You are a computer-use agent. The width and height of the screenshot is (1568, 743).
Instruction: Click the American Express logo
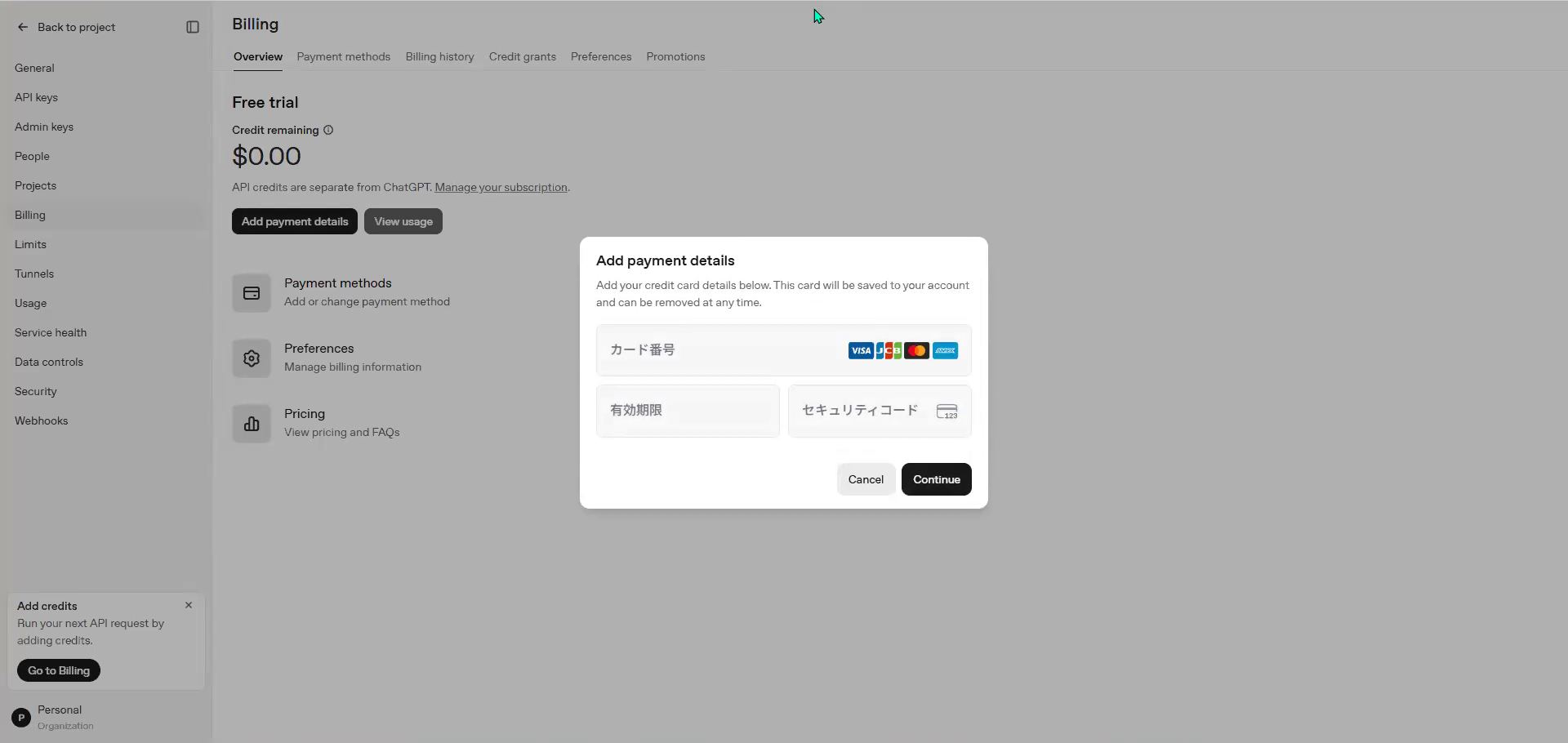pos(946,350)
